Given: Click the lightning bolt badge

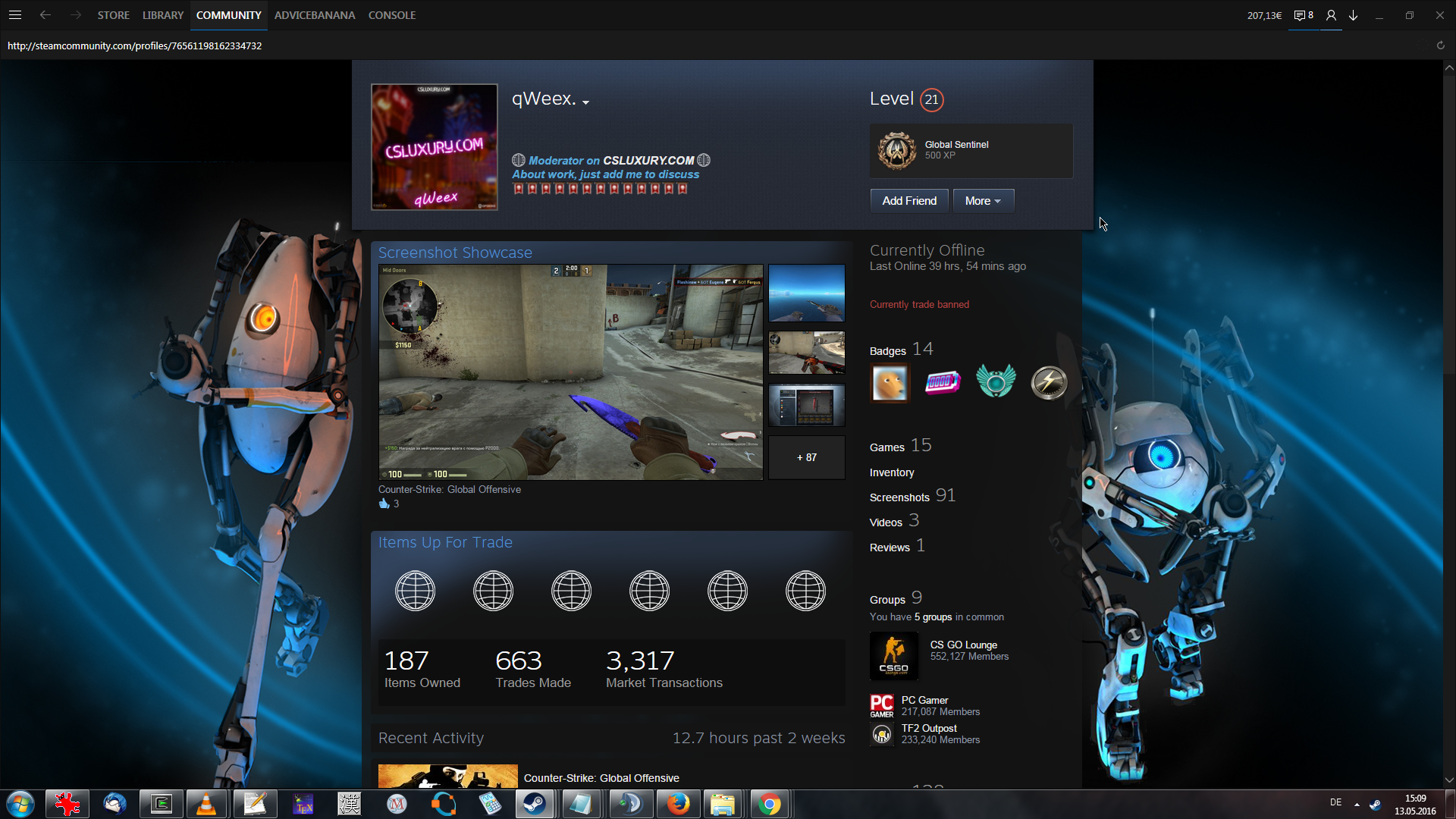Looking at the screenshot, I should tap(1049, 382).
